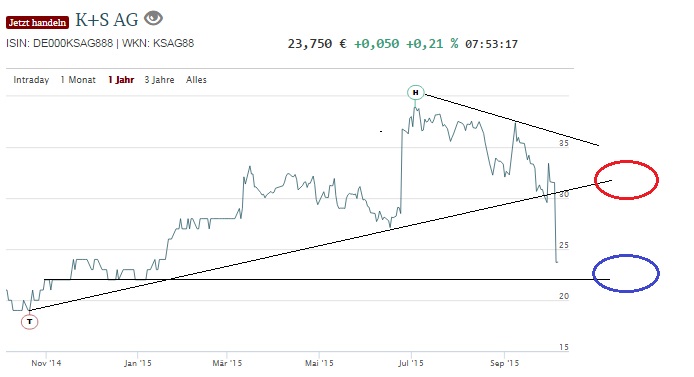Image resolution: width=694 pixels, height=377 pixels.
Task: Click the current price 23,750 €
Action: click(317, 44)
